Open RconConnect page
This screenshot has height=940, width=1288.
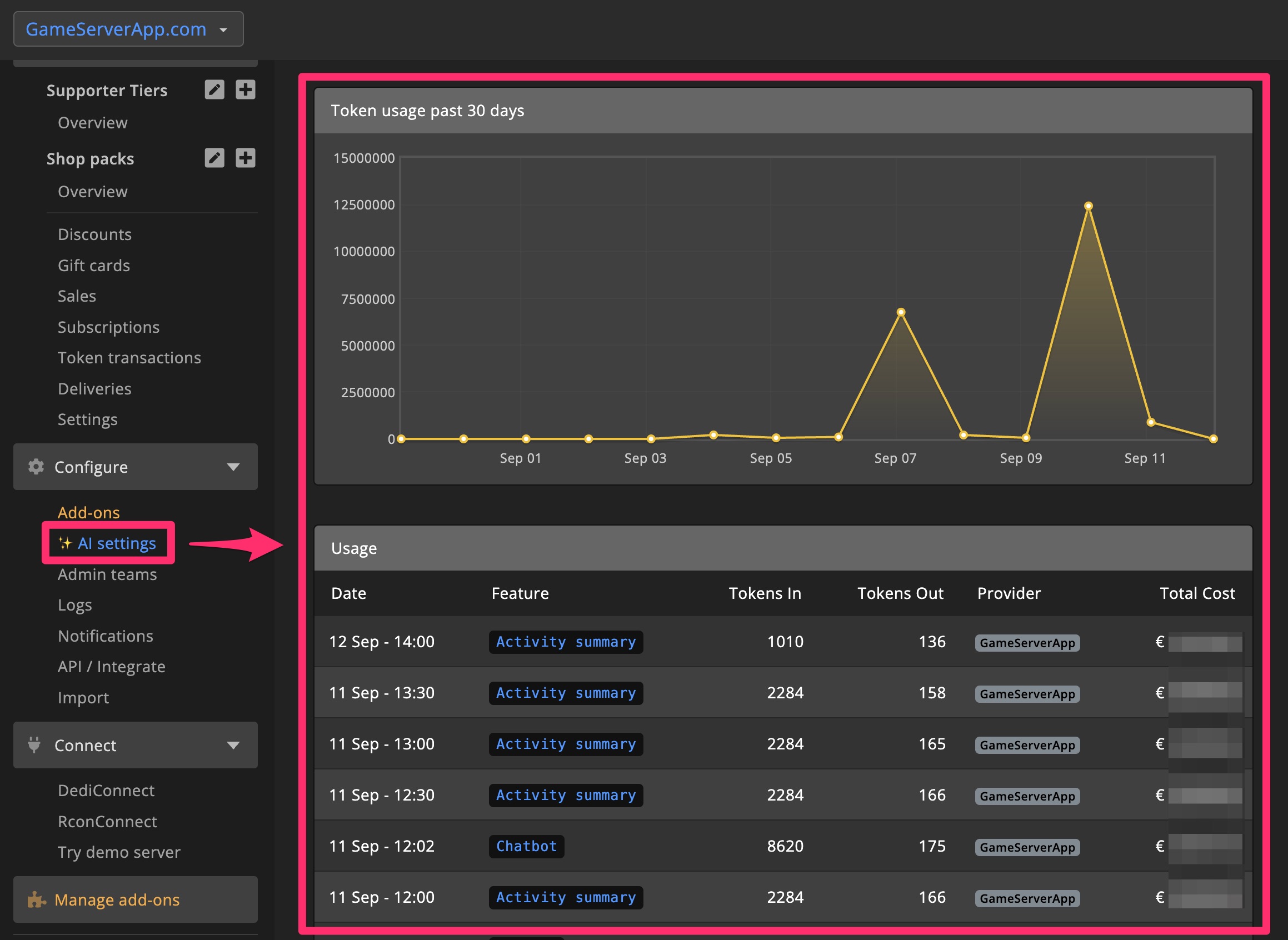(108, 822)
